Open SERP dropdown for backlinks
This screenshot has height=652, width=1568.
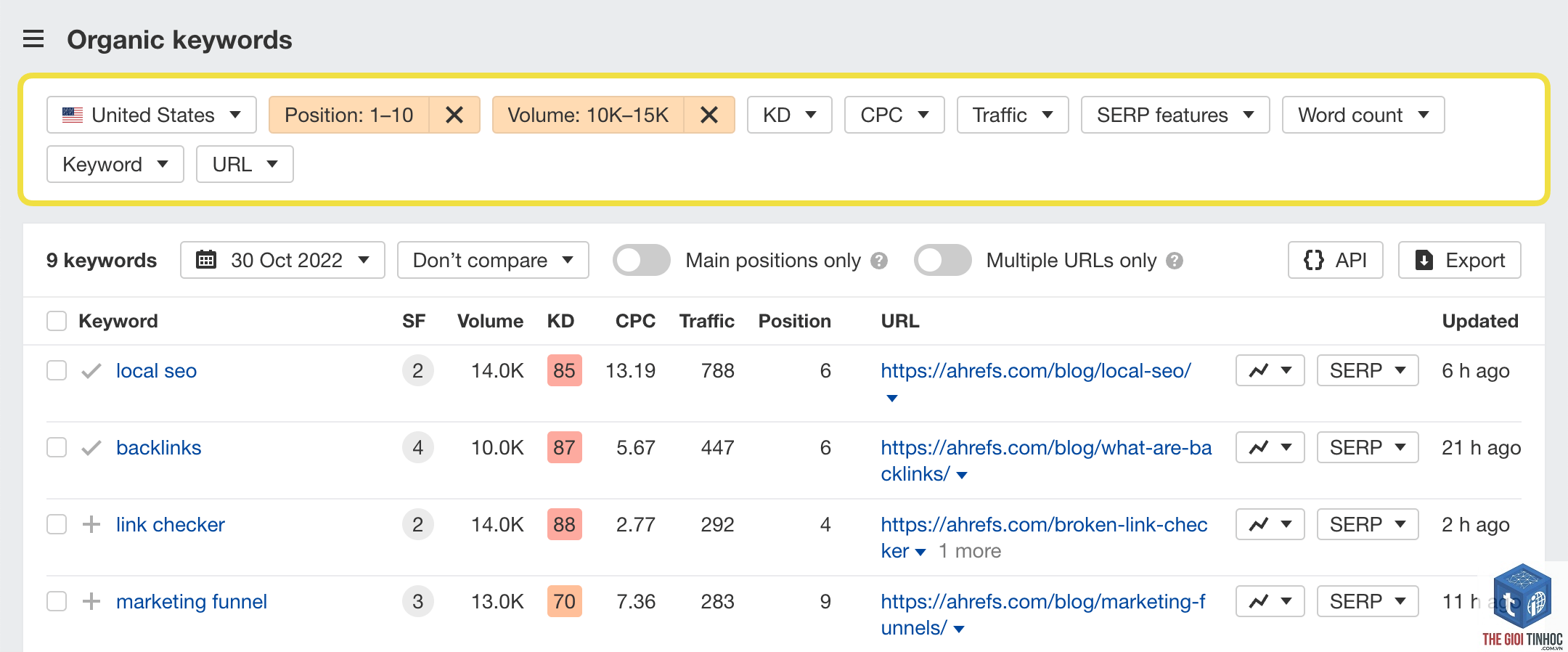tap(1368, 447)
